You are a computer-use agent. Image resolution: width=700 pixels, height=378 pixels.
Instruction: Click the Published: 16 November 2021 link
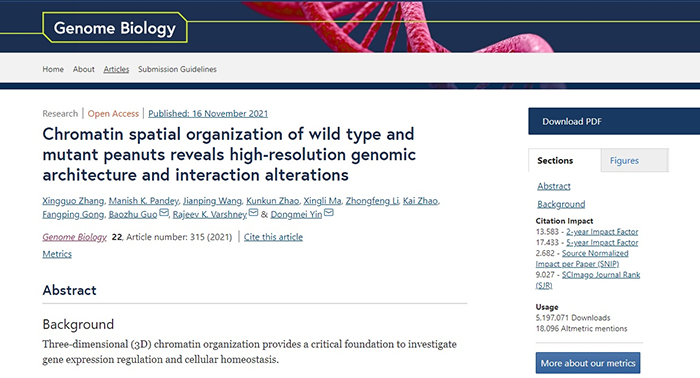coord(208,114)
